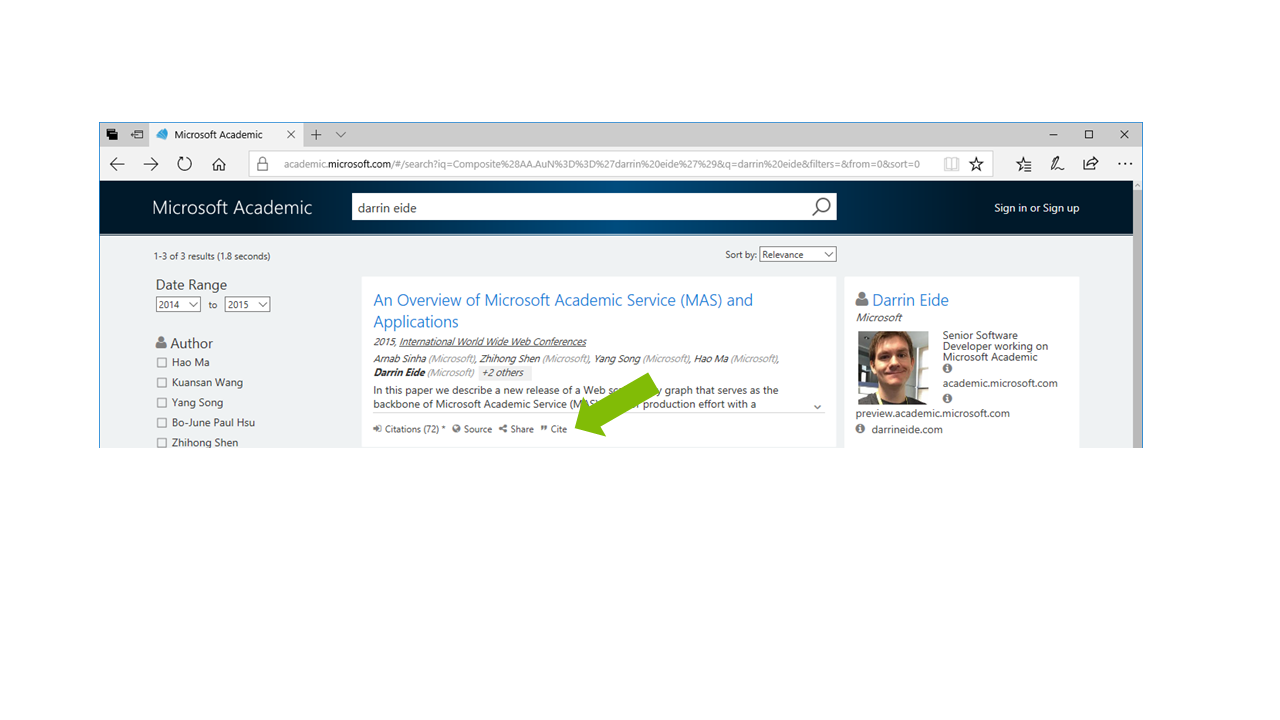Open the Darrin Eide author profile link
This screenshot has height=720, width=1280.
pyautogui.click(x=910, y=300)
